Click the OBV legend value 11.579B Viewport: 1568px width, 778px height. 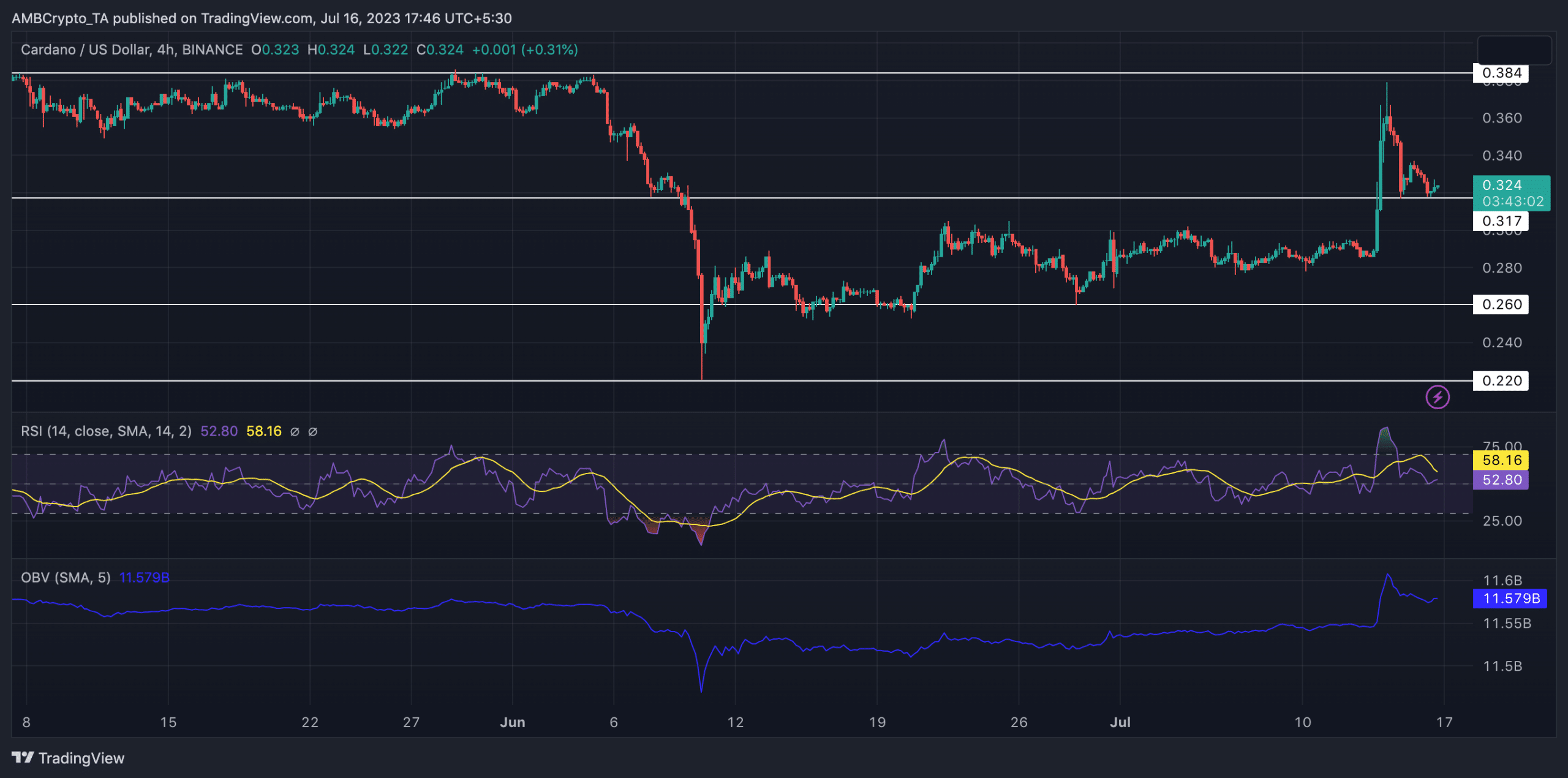[144, 578]
